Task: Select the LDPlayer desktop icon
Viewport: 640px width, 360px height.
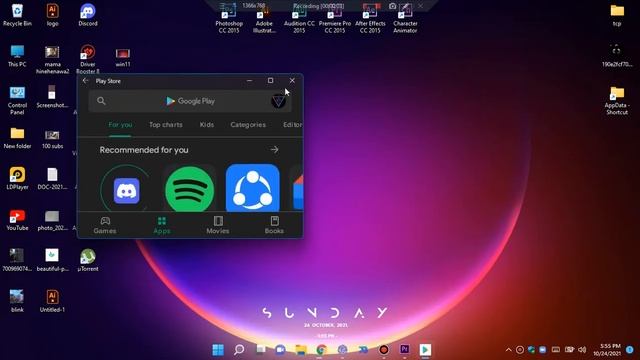Action: point(17,179)
